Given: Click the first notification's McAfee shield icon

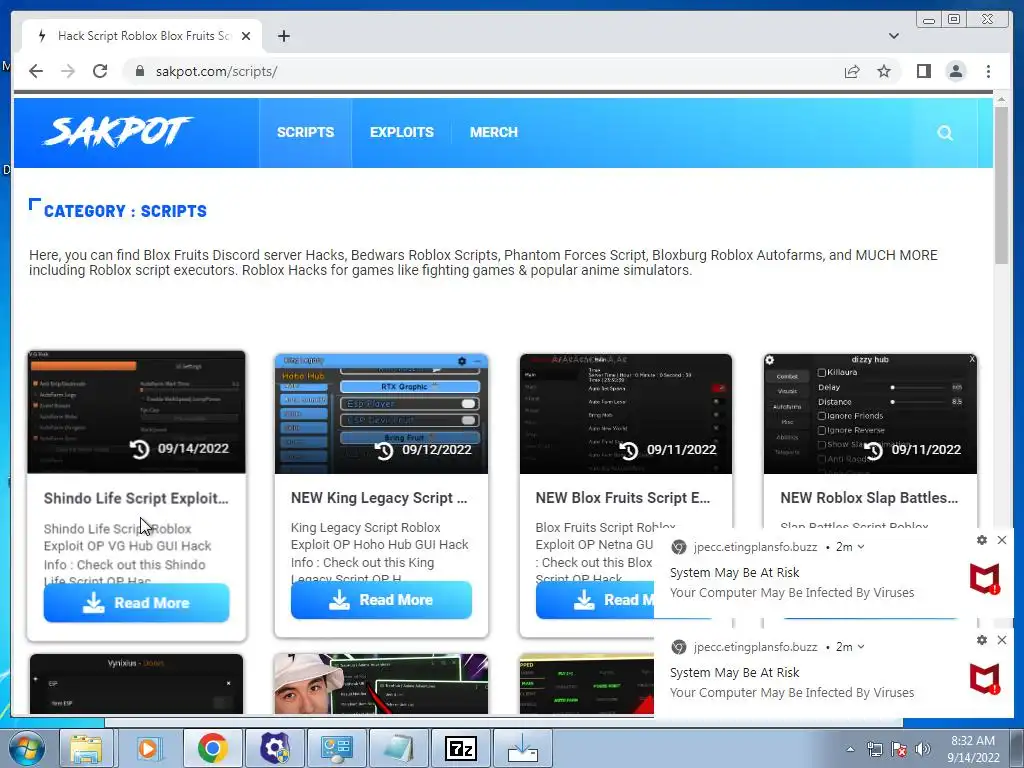Looking at the screenshot, I should pyautogui.click(x=985, y=579).
